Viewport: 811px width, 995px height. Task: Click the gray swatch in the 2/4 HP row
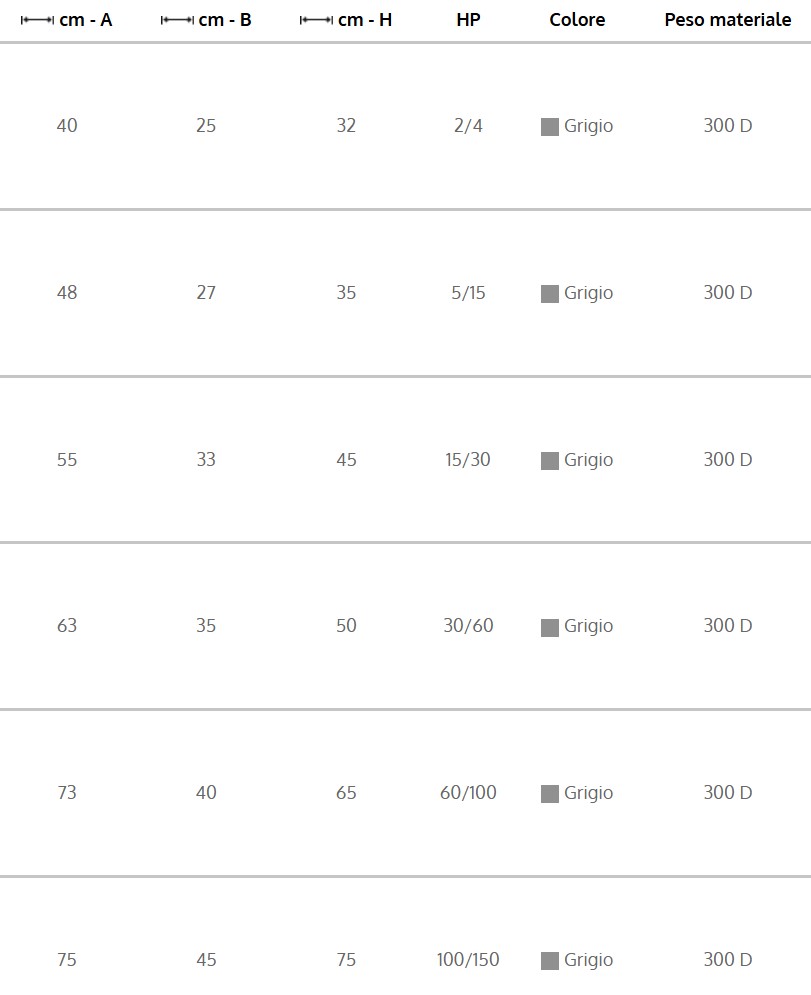(550, 127)
